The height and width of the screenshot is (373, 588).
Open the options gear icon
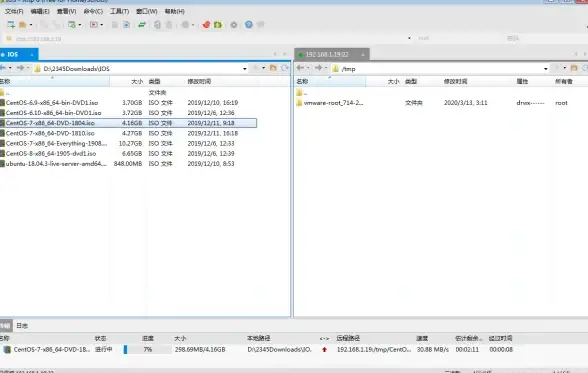pos(234,25)
